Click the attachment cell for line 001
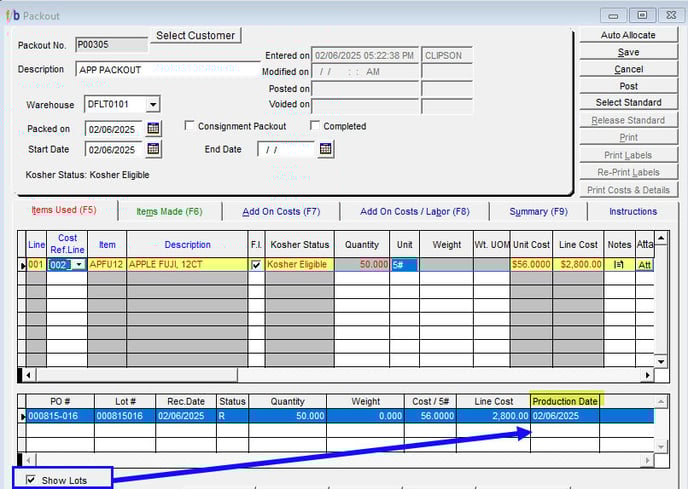688x489 pixels. click(644, 265)
